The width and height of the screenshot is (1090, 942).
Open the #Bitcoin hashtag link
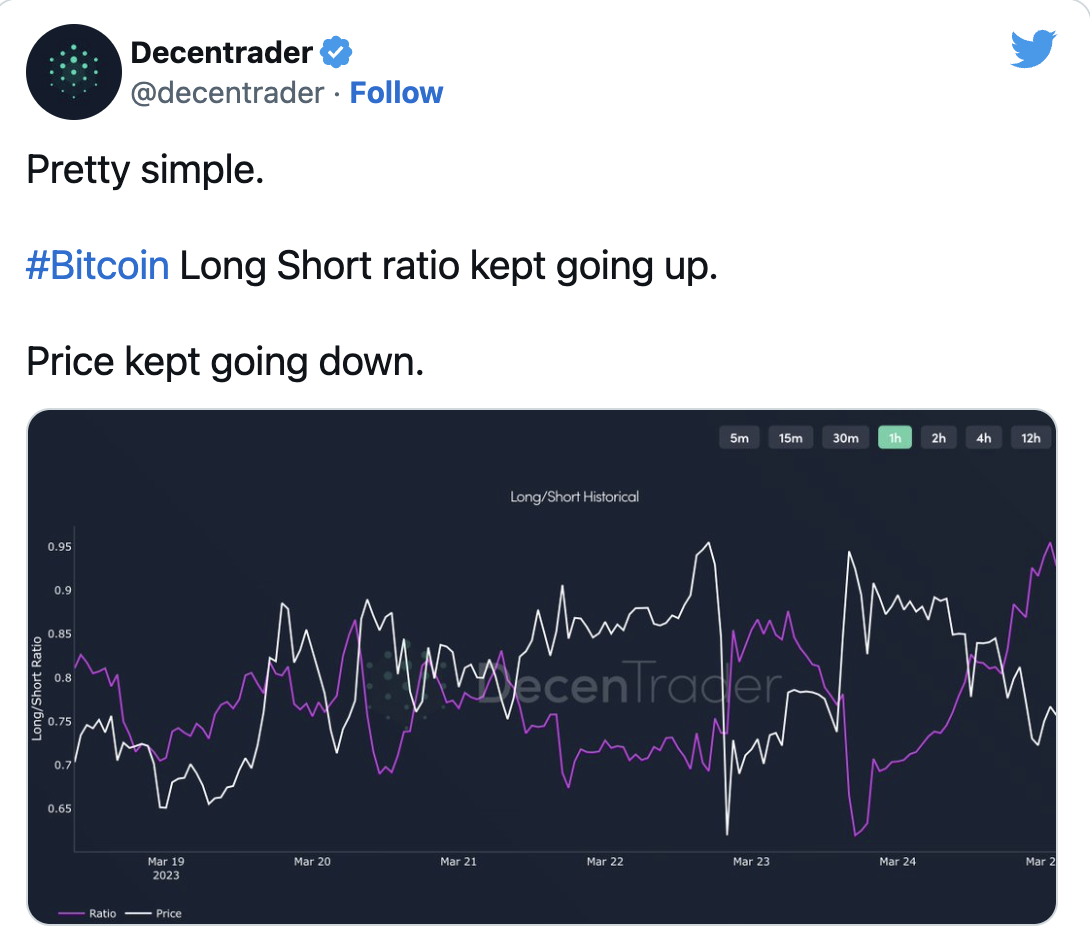(97, 267)
